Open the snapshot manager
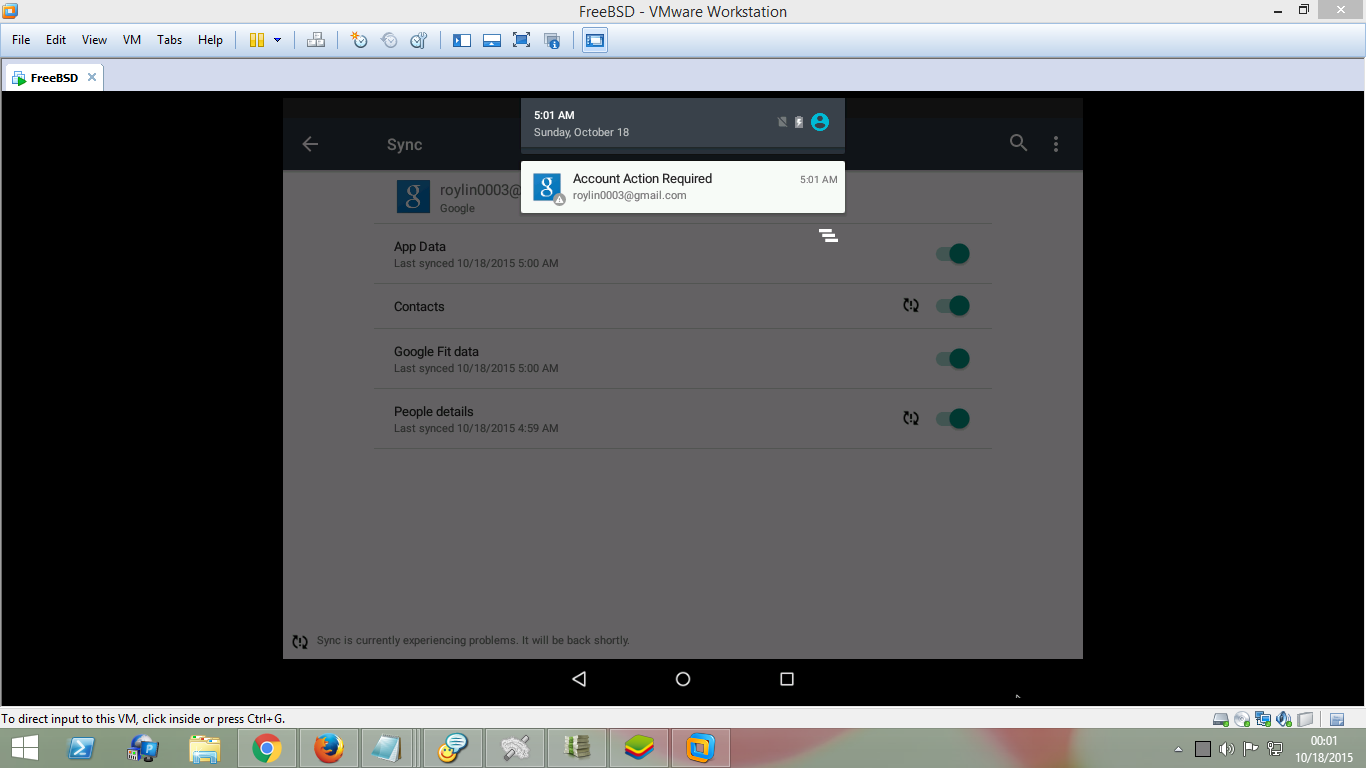The height and width of the screenshot is (768, 1366). point(419,40)
